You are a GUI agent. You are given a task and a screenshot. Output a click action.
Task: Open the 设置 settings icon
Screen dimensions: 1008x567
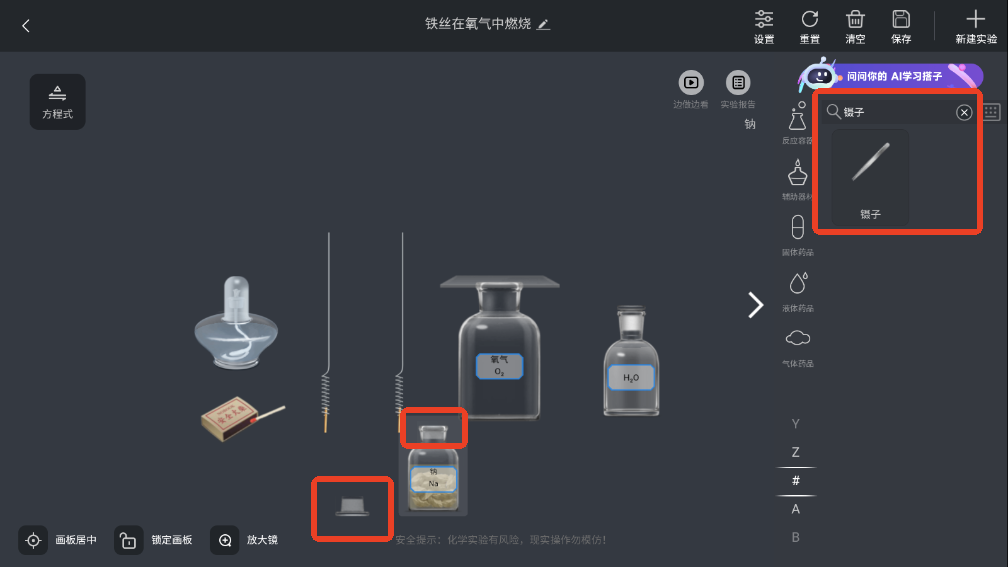tap(764, 26)
